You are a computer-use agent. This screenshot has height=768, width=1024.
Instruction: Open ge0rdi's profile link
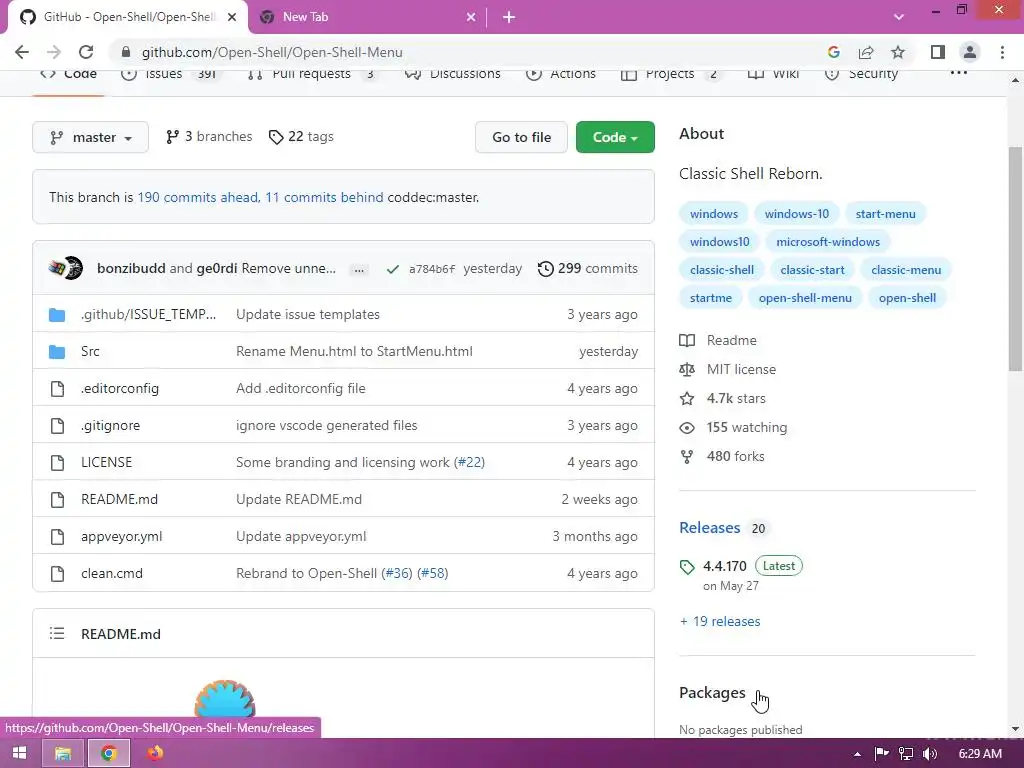tap(216, 268)
